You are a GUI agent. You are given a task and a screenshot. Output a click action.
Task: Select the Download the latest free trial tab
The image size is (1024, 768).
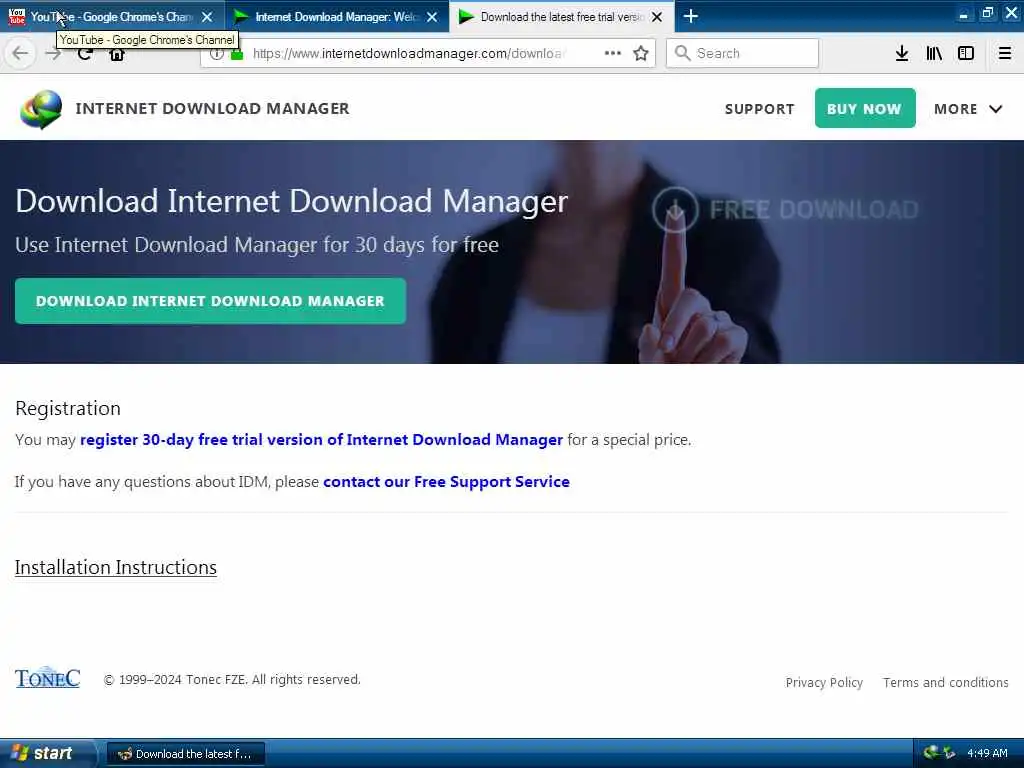click(x=562, y=17)
